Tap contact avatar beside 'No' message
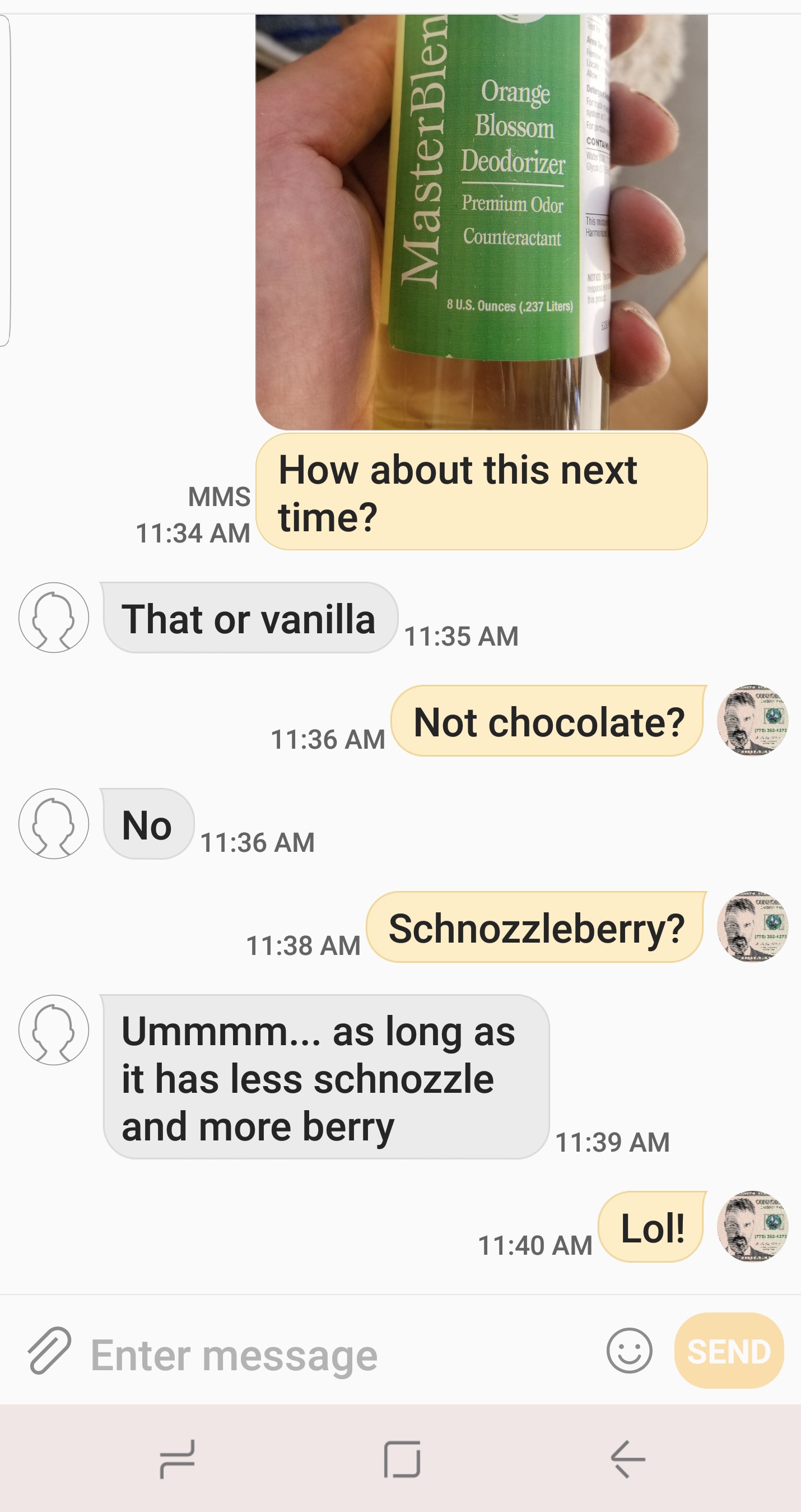This screenshot has width=801, height=1512. pyautogui.click(x=53, y=823)
